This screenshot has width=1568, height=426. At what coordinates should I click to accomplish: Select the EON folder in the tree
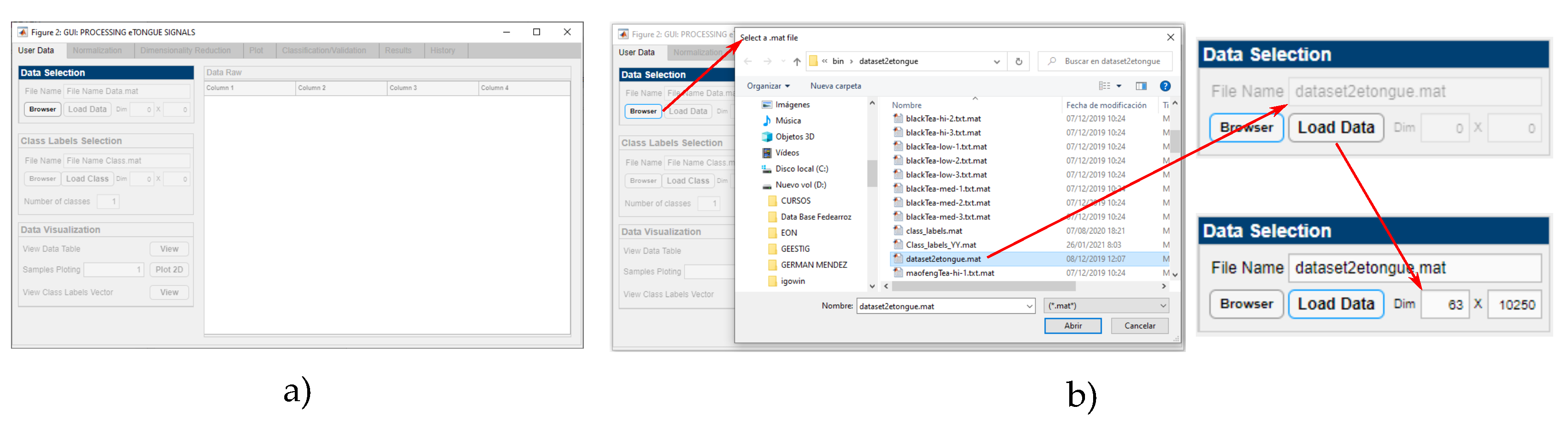tap(789, 233)
